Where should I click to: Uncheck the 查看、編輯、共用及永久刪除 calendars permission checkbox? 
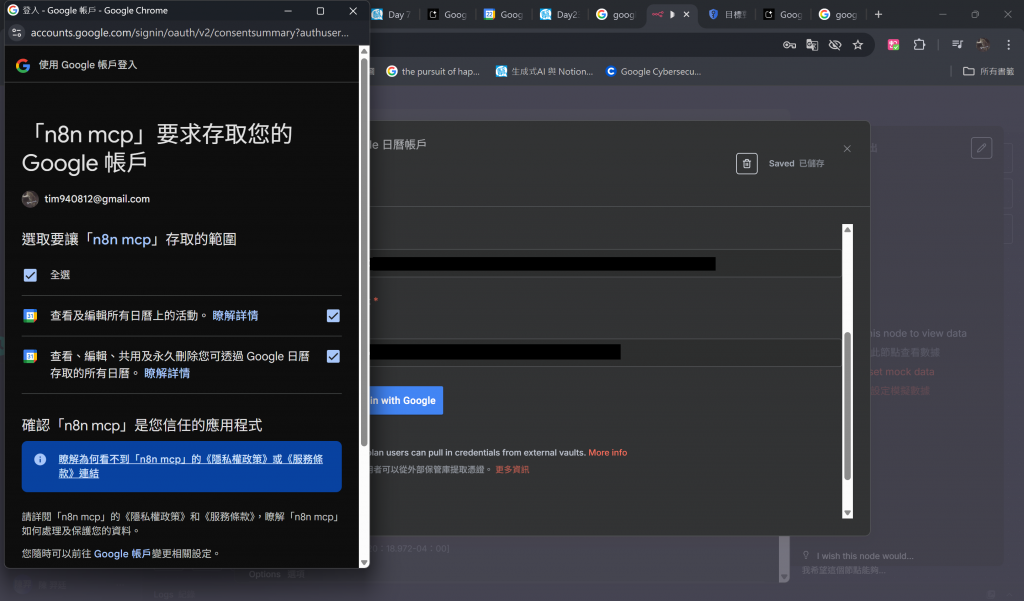[333, 357]
